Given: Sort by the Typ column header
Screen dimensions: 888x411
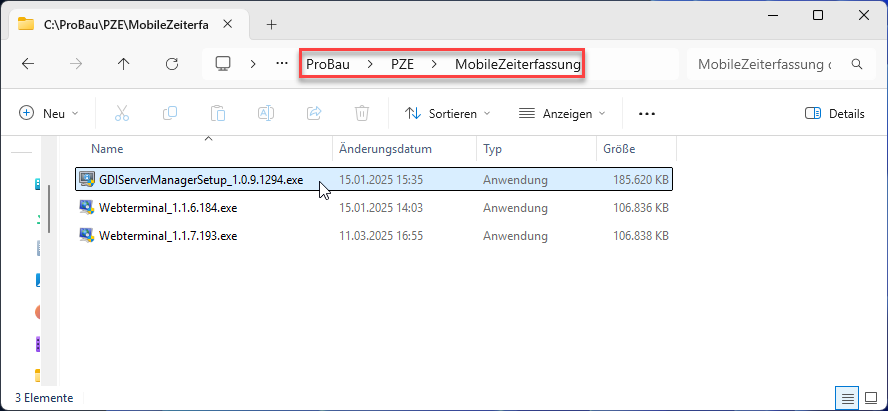Looking at the screenshot, I should pyautogui.click(x=536, y=149).
